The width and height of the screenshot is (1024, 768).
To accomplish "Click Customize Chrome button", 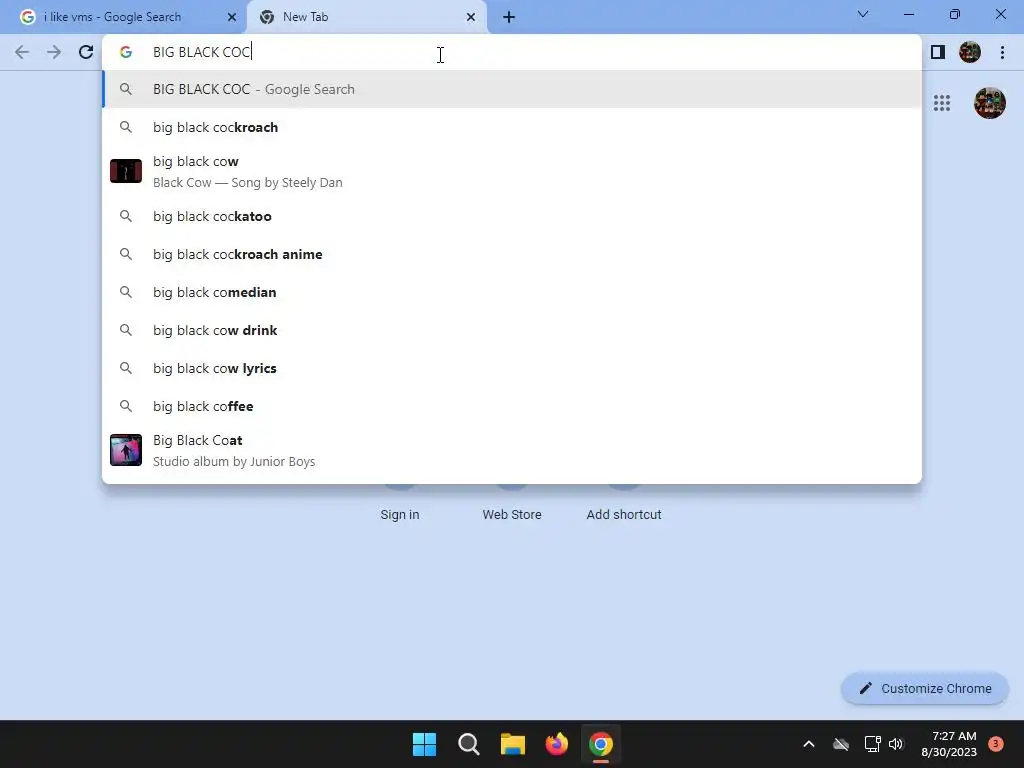I will coord(925,688).
